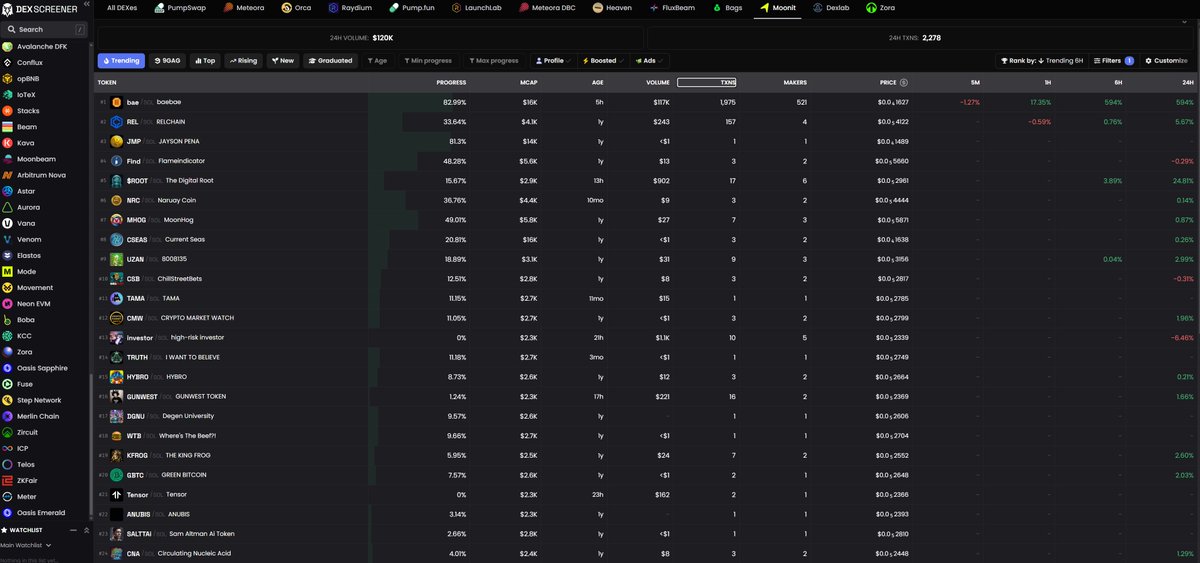The image size is (1200, 563).
Task: Select the New button
Action: 282,60
